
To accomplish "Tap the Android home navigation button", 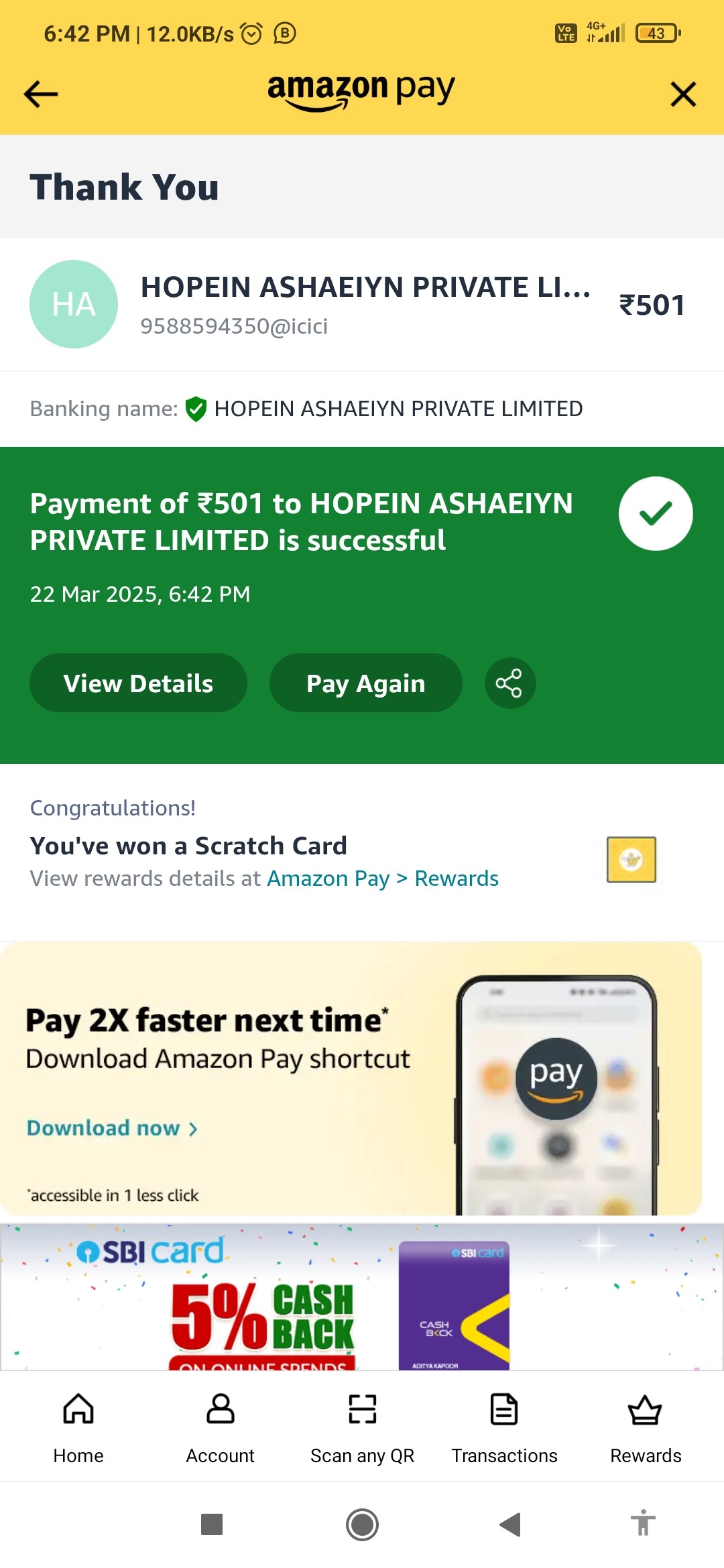I will [362, 1524].
